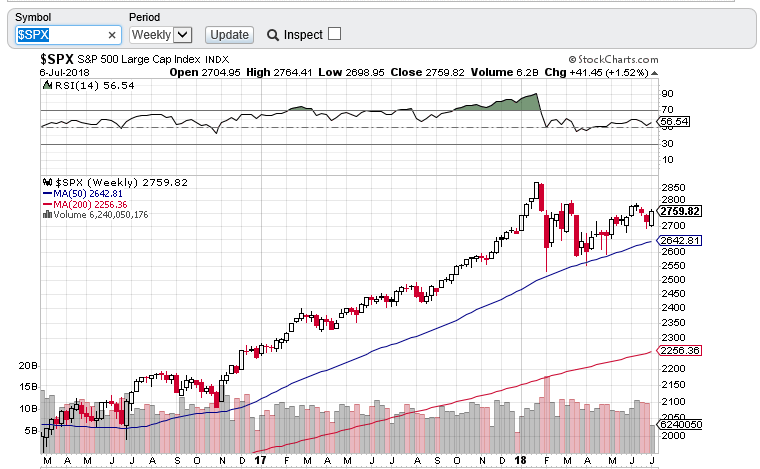This screenshot has height=469, width=760.
Task: Click the Symbol input field containing $SPX
Action: pyautogui.click(x=68, y=35)
